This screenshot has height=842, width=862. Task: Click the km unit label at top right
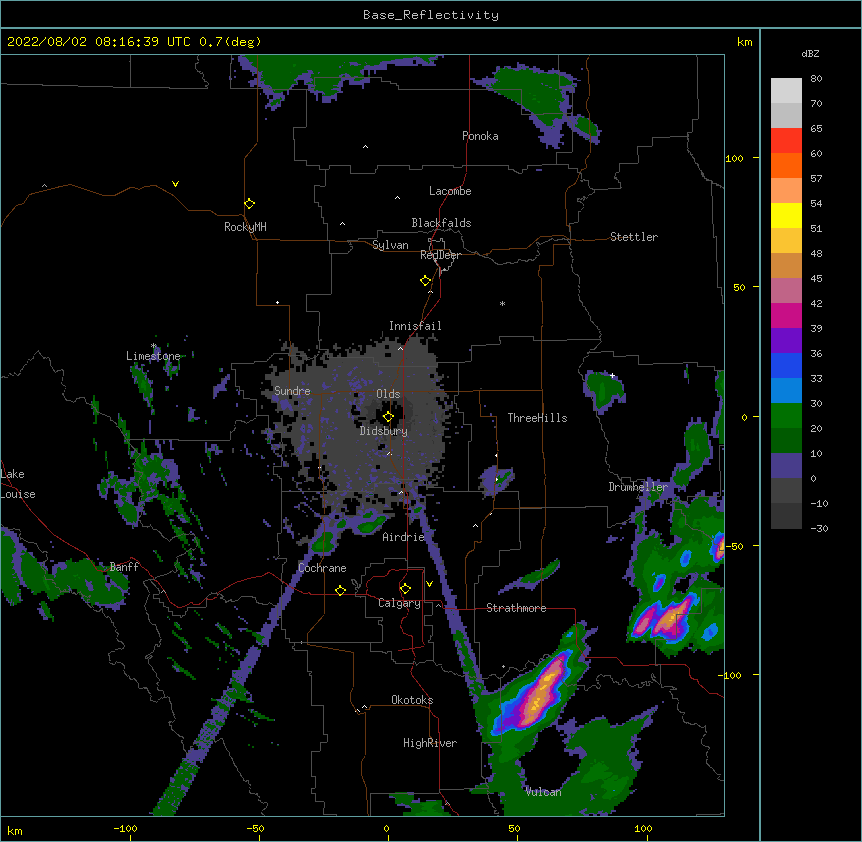[744, 42]
